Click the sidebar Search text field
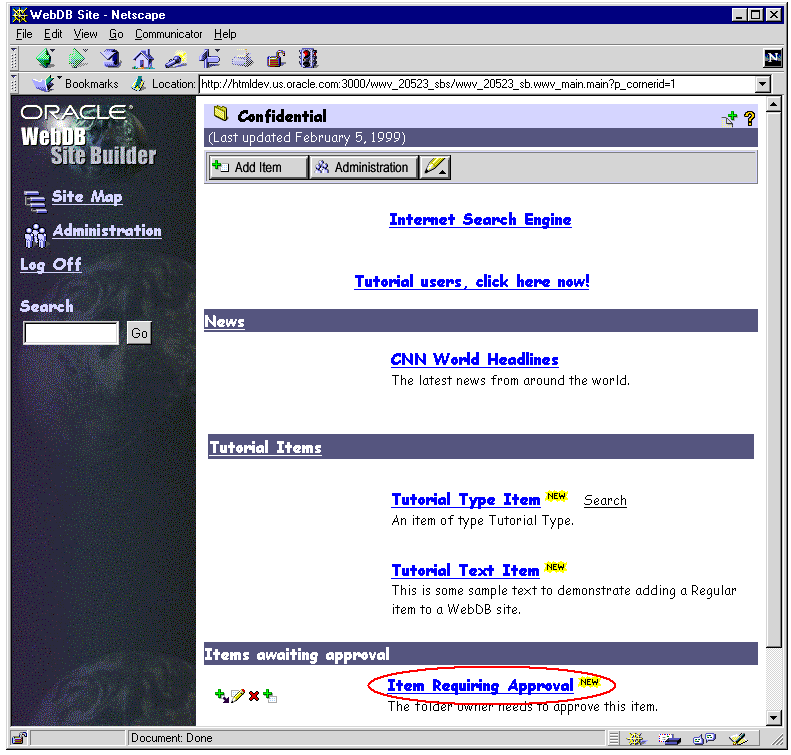The image size is (791, 755). [71, 334]
